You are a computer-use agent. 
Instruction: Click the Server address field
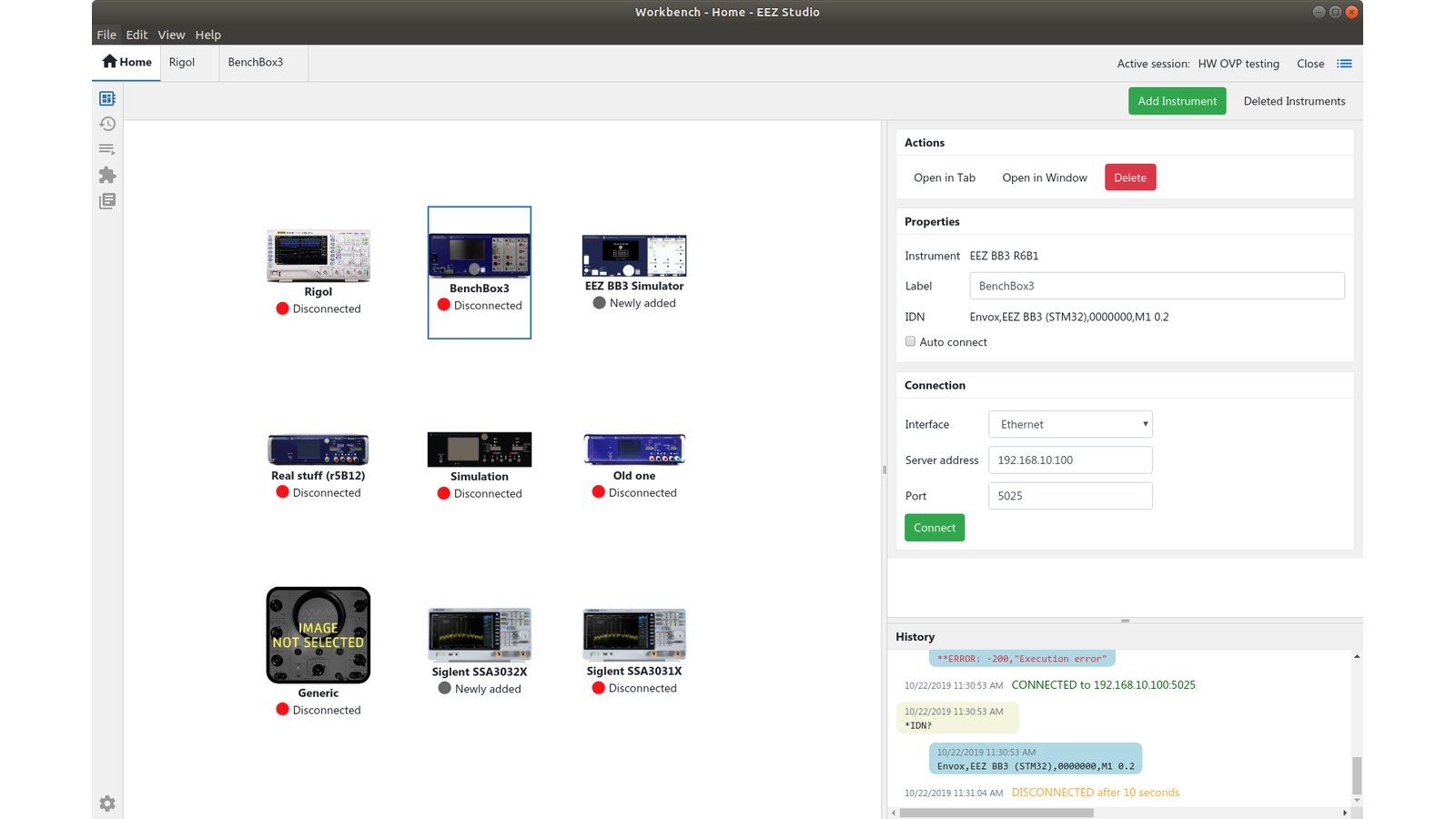tap(1070, 460)
